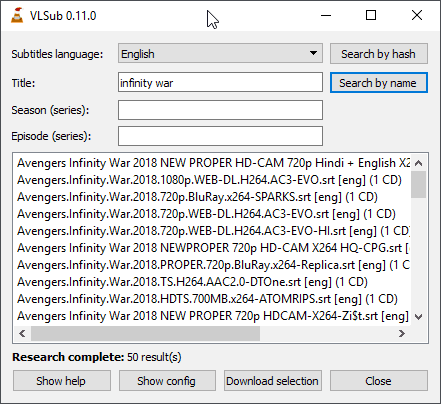Click the horizontal scroll left arrow
The image size is (441, 404).
click(22, 333)
